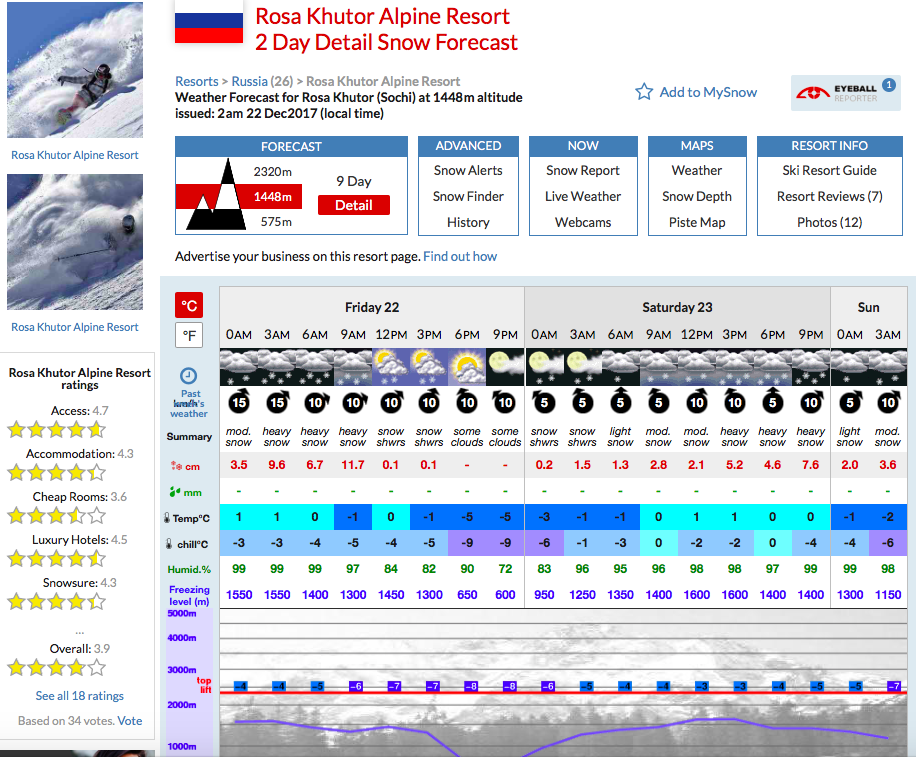
Task: Click caption link under skier photo
Action: pyautogui.click(x=75, y=327)
